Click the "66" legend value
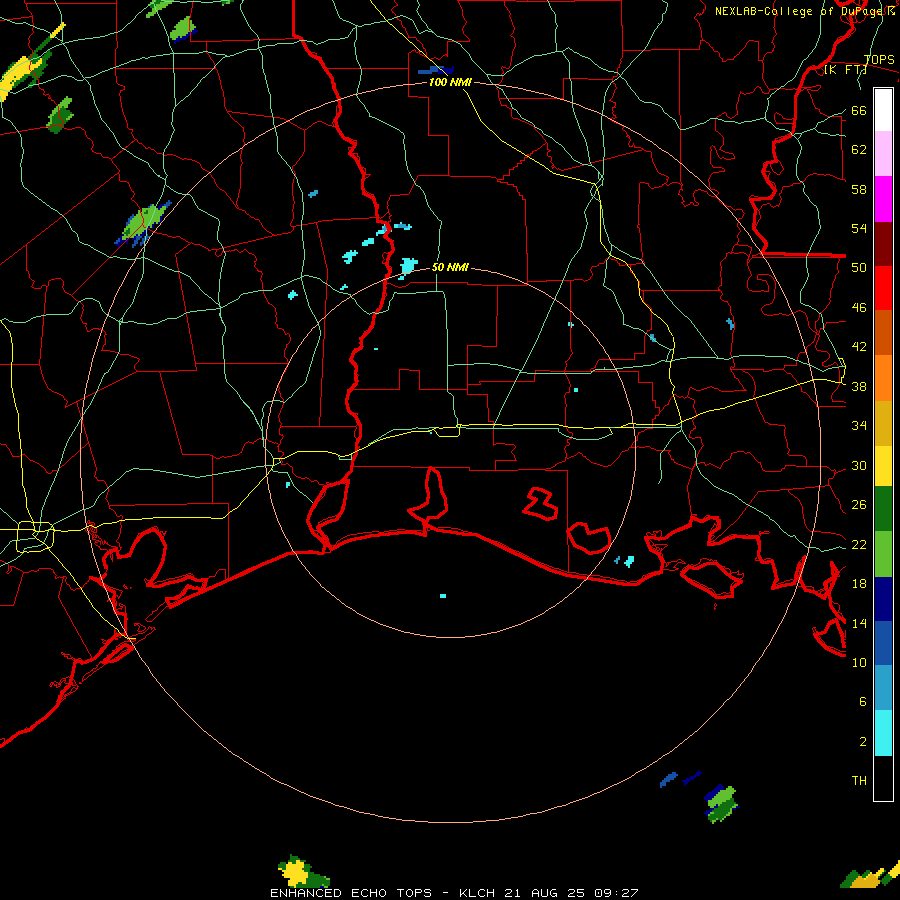 point(859,110)
